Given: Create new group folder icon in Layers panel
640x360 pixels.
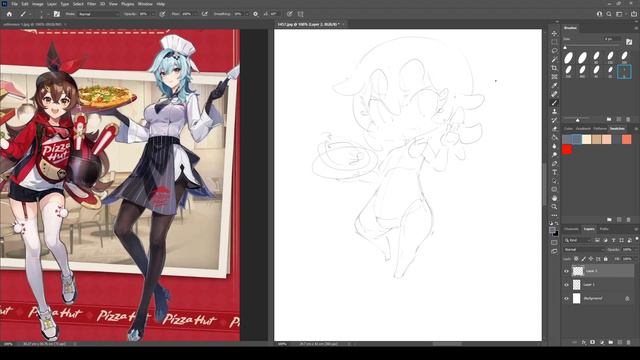Looking at the screenshot, I should tap(611, 342).
